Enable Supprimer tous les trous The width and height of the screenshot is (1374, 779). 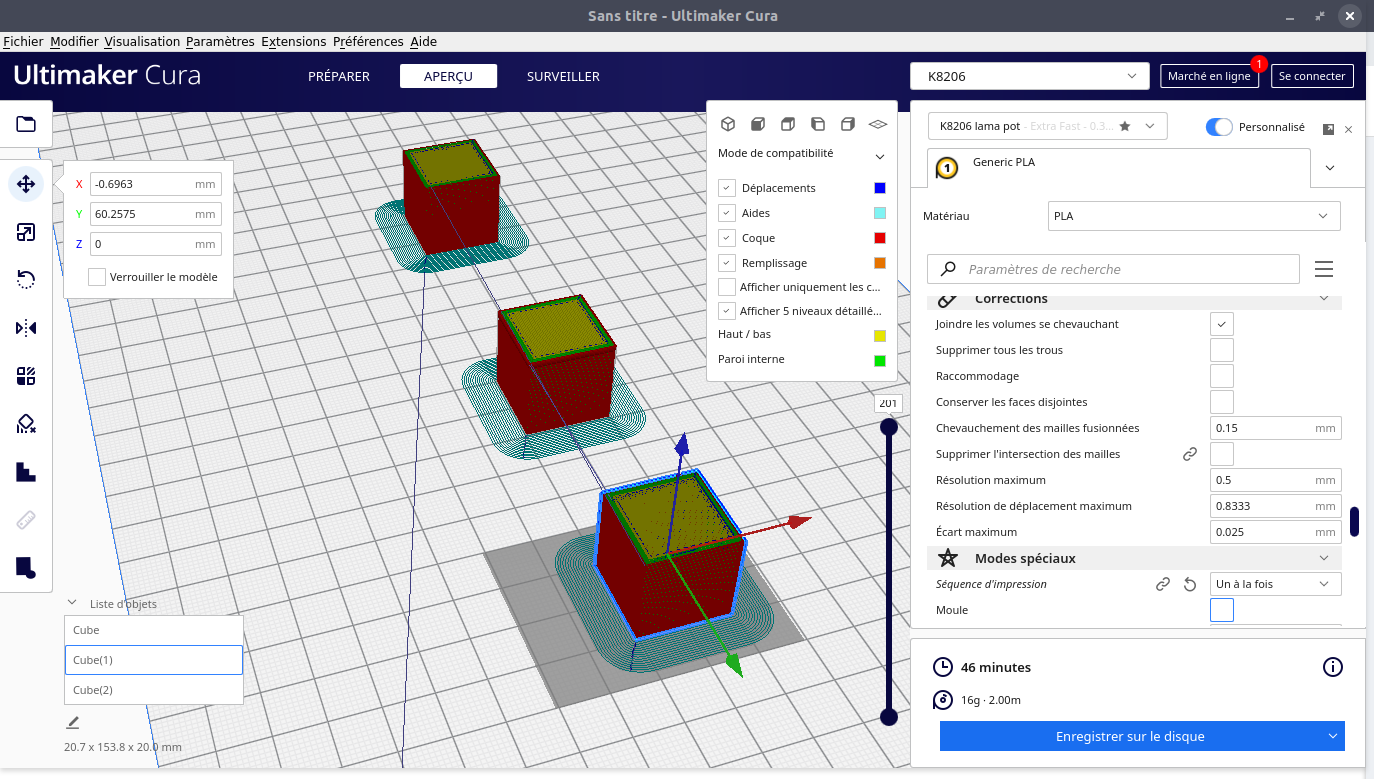click(1221, 350)
